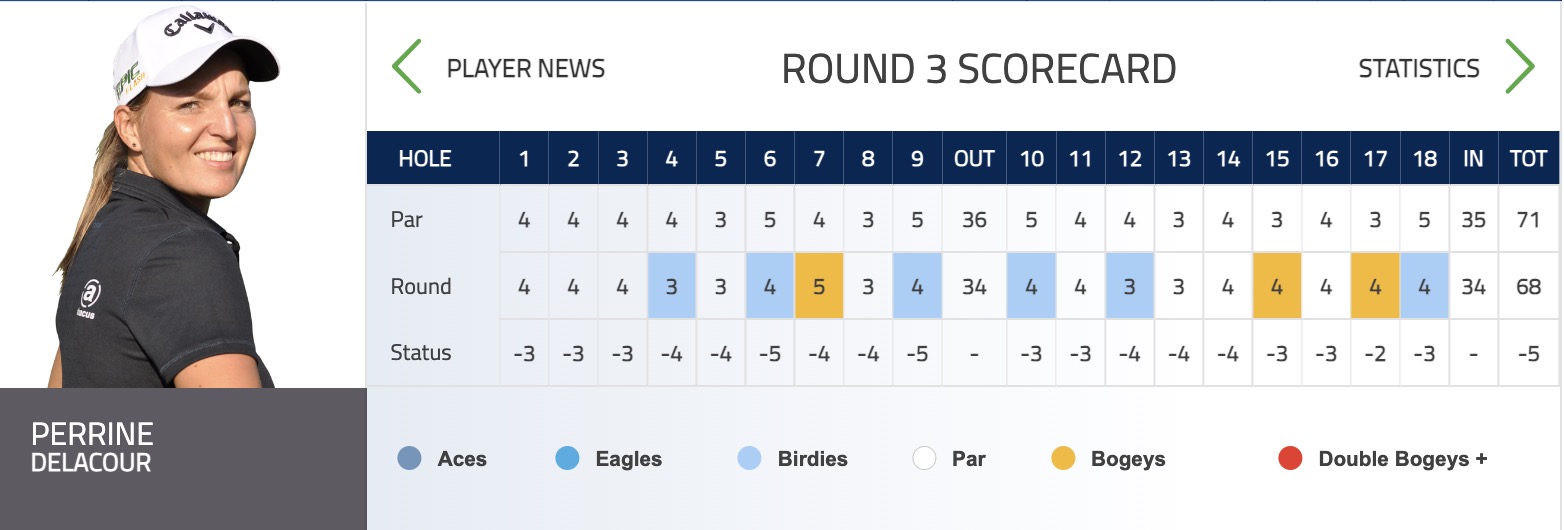This screenshot has width=1564, height=530.
Task: Click the right green arrow chevron
Action: [1520, 67]
